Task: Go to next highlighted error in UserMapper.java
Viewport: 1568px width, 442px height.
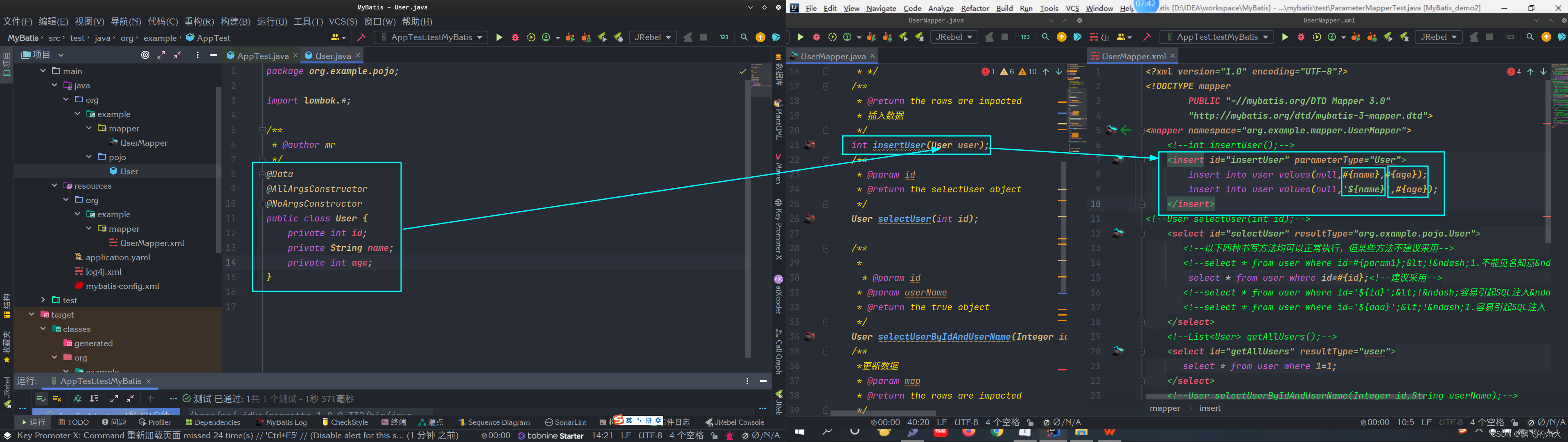Action: pos(1058,72)
